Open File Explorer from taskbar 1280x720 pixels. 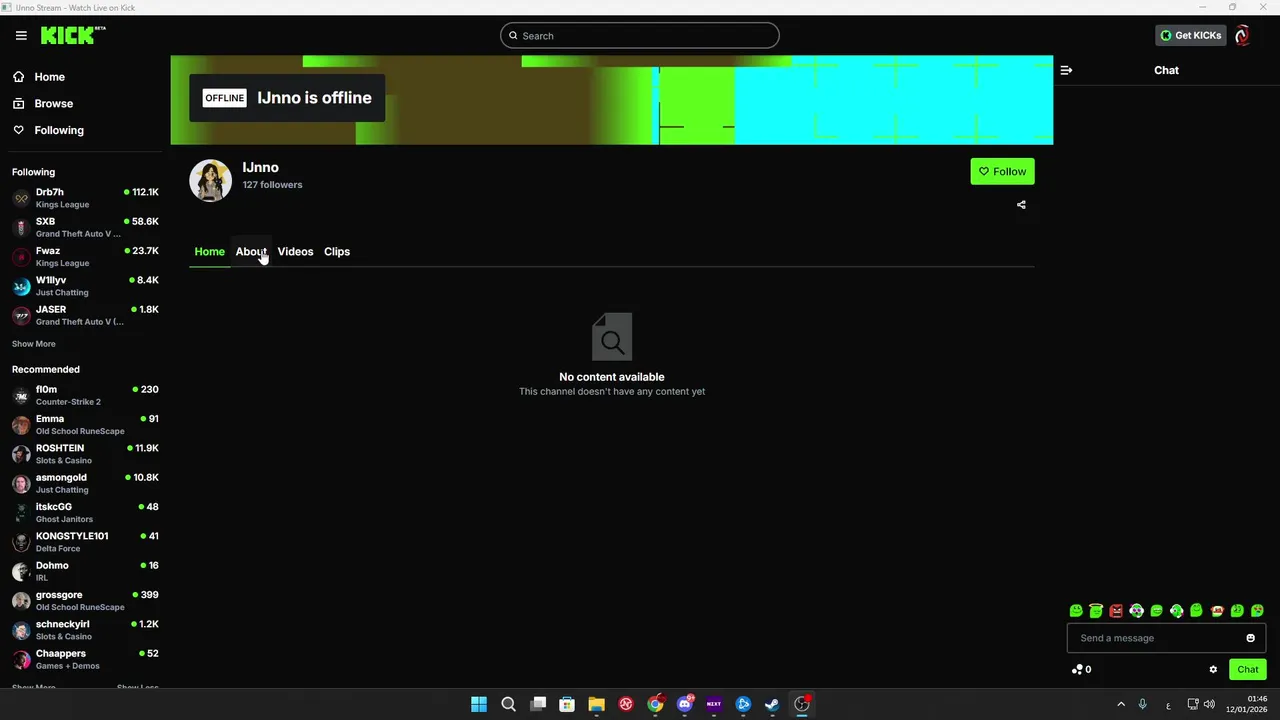point(596,704)
